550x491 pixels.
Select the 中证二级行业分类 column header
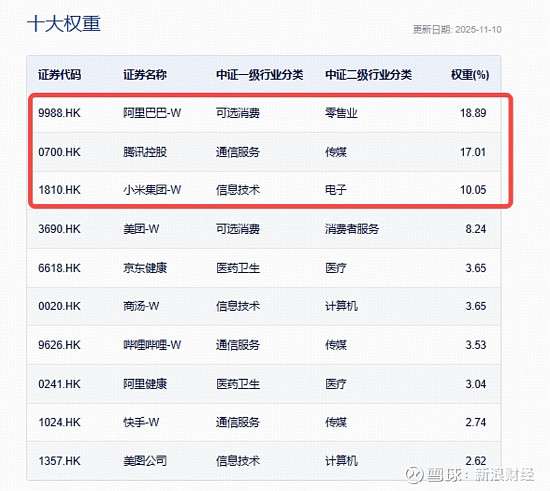[x=369, y=75]
